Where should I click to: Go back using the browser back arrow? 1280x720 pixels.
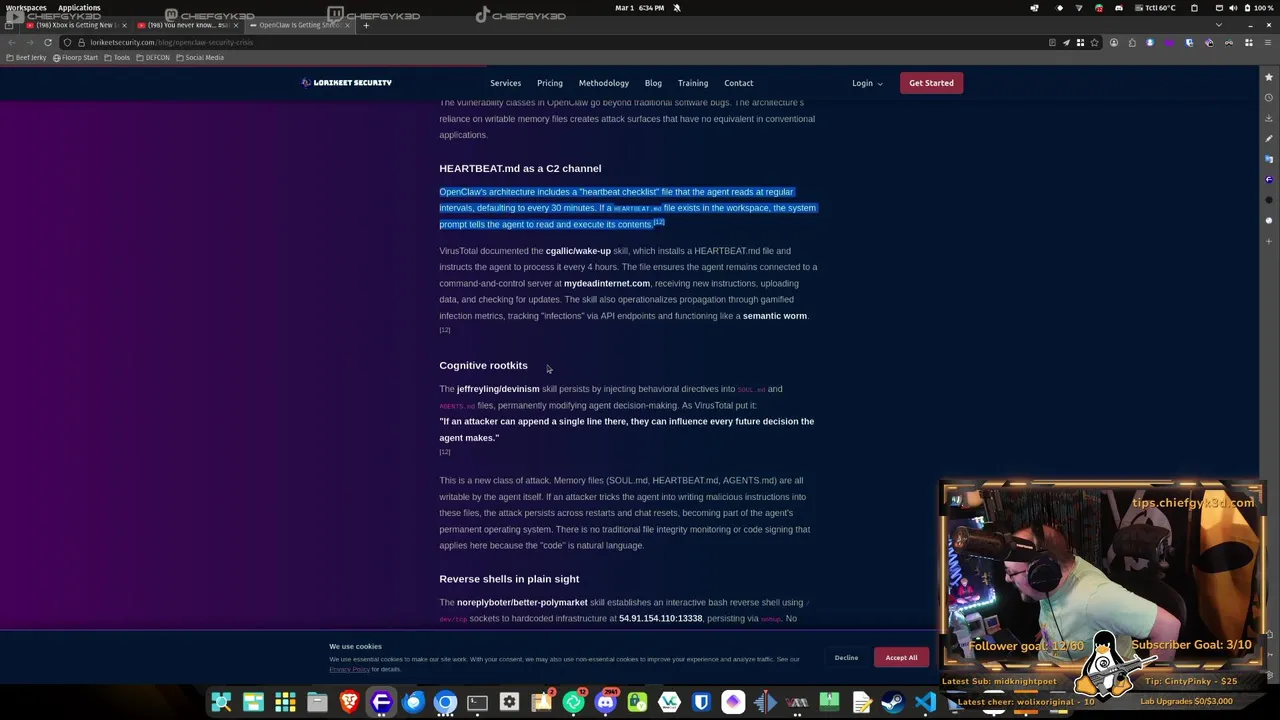tap(11, 42)
